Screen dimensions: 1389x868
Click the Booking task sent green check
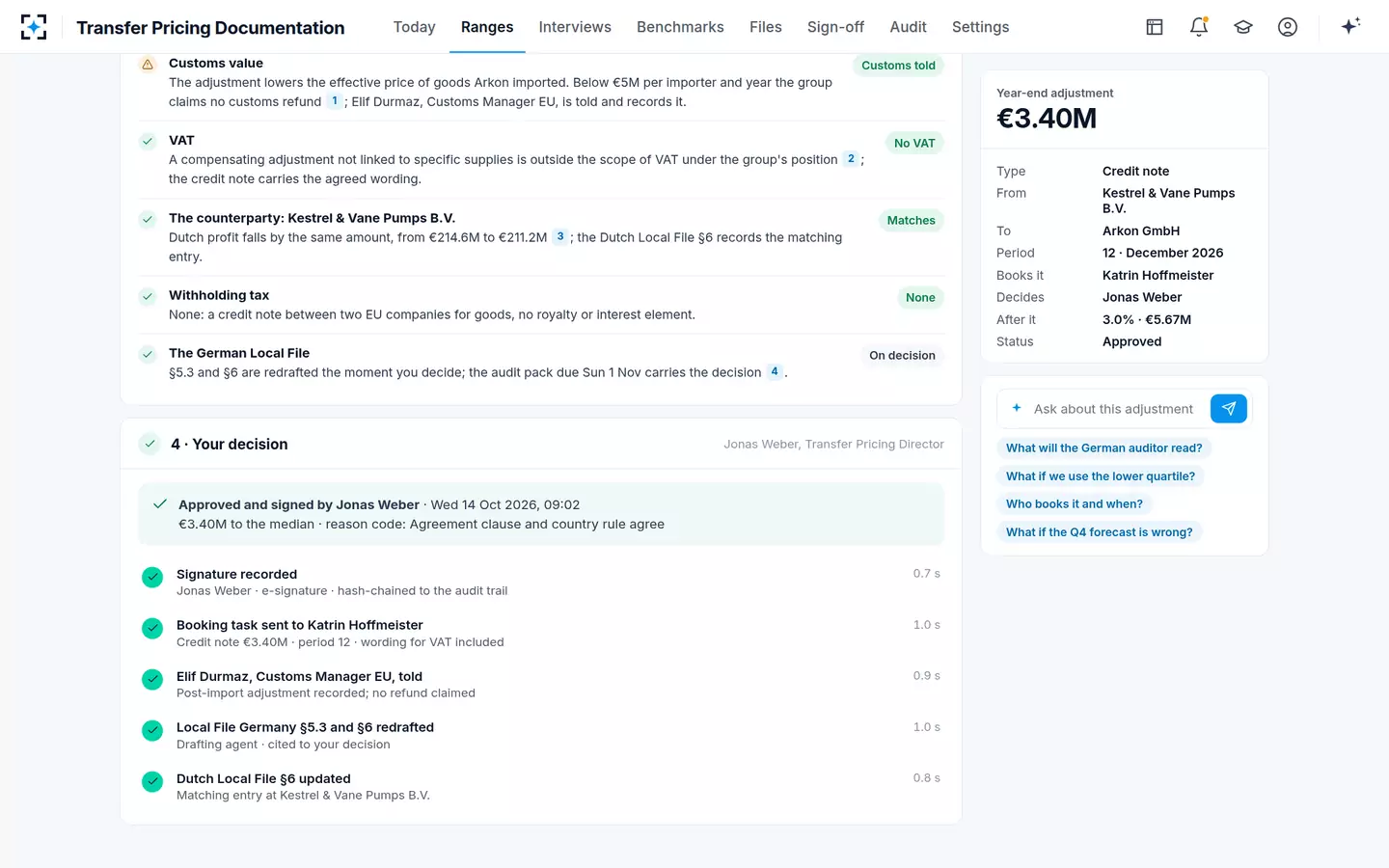click(x=152, y=628)
